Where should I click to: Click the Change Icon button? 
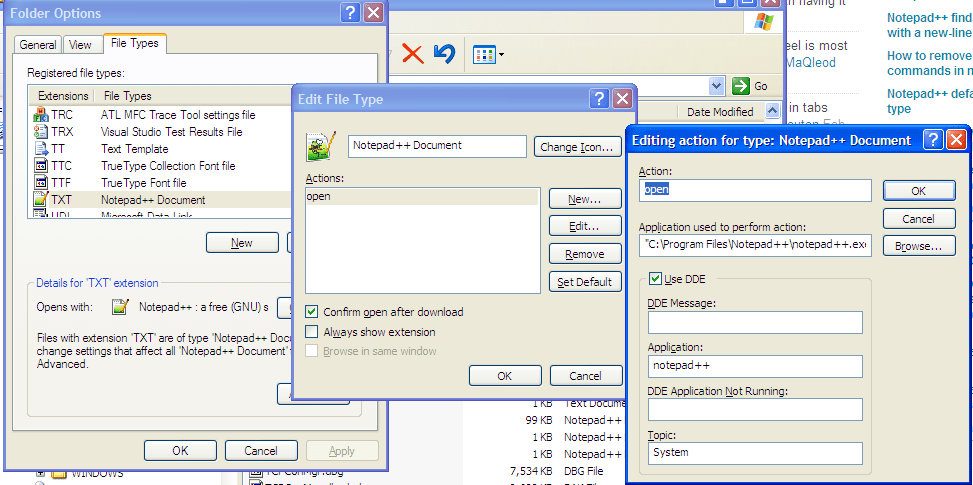tap(578, 147)
